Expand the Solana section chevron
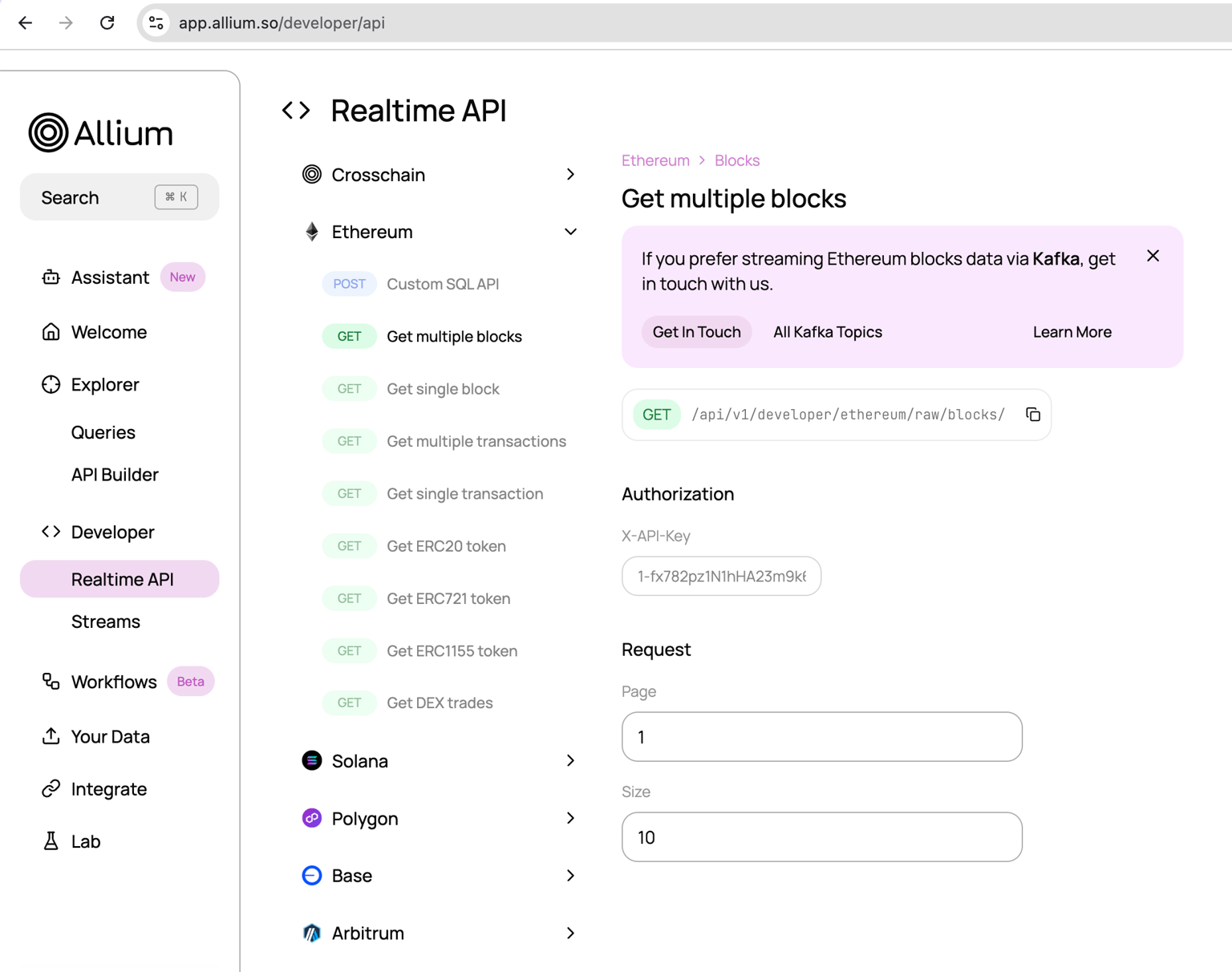1232x972 pixels. pos(570,760)
